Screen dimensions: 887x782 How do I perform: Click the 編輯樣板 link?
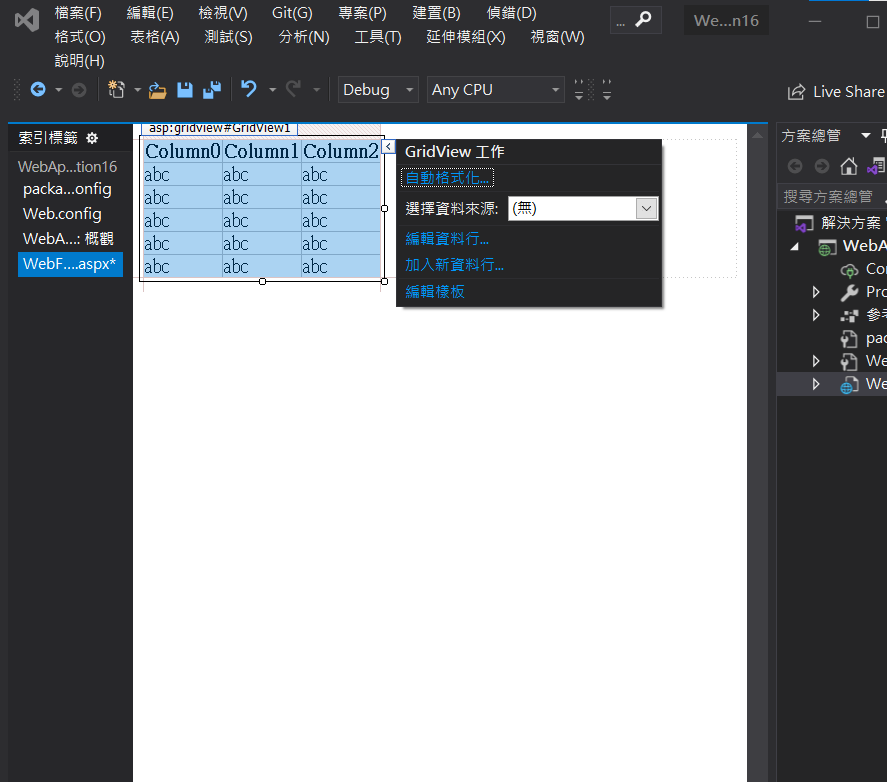435,292
